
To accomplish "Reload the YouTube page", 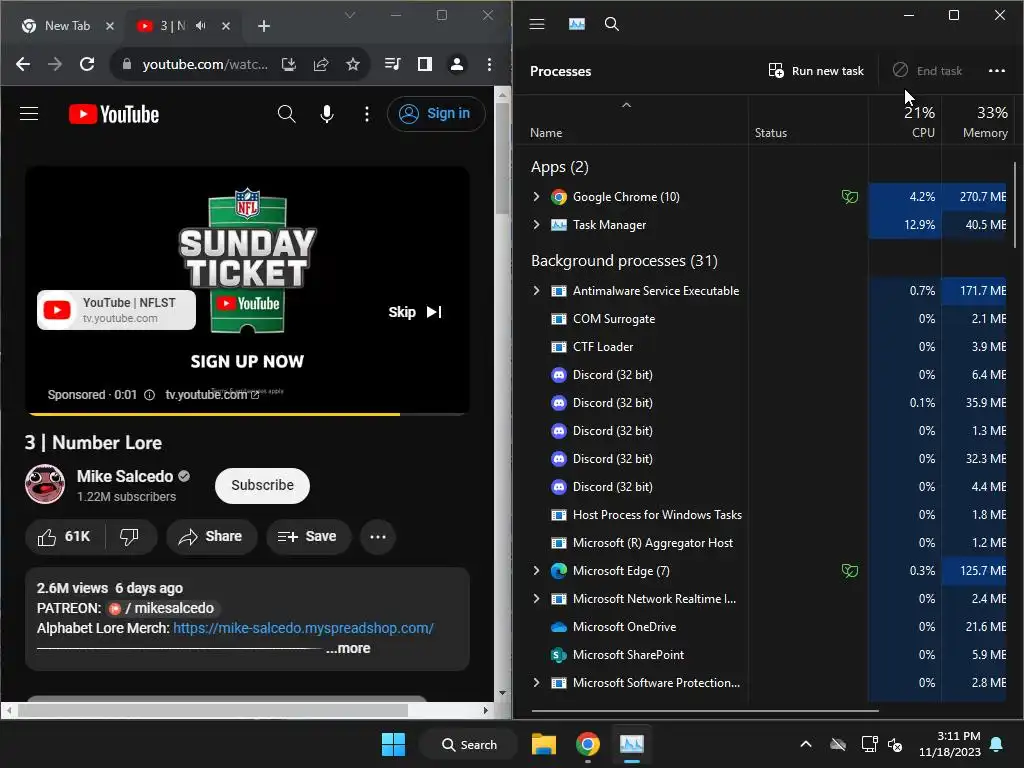I will (87, 64).
